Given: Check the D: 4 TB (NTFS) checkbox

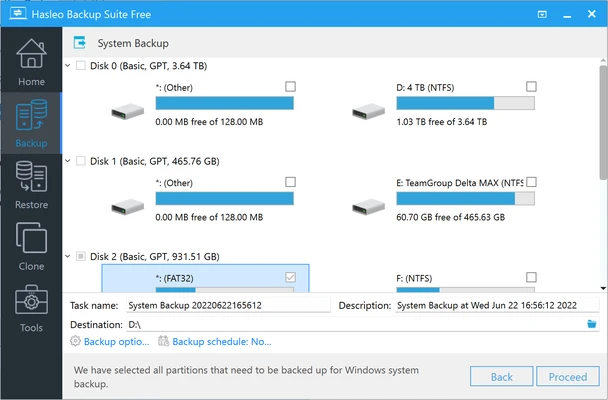Looking at the screenshot, I should click(531, 86).
